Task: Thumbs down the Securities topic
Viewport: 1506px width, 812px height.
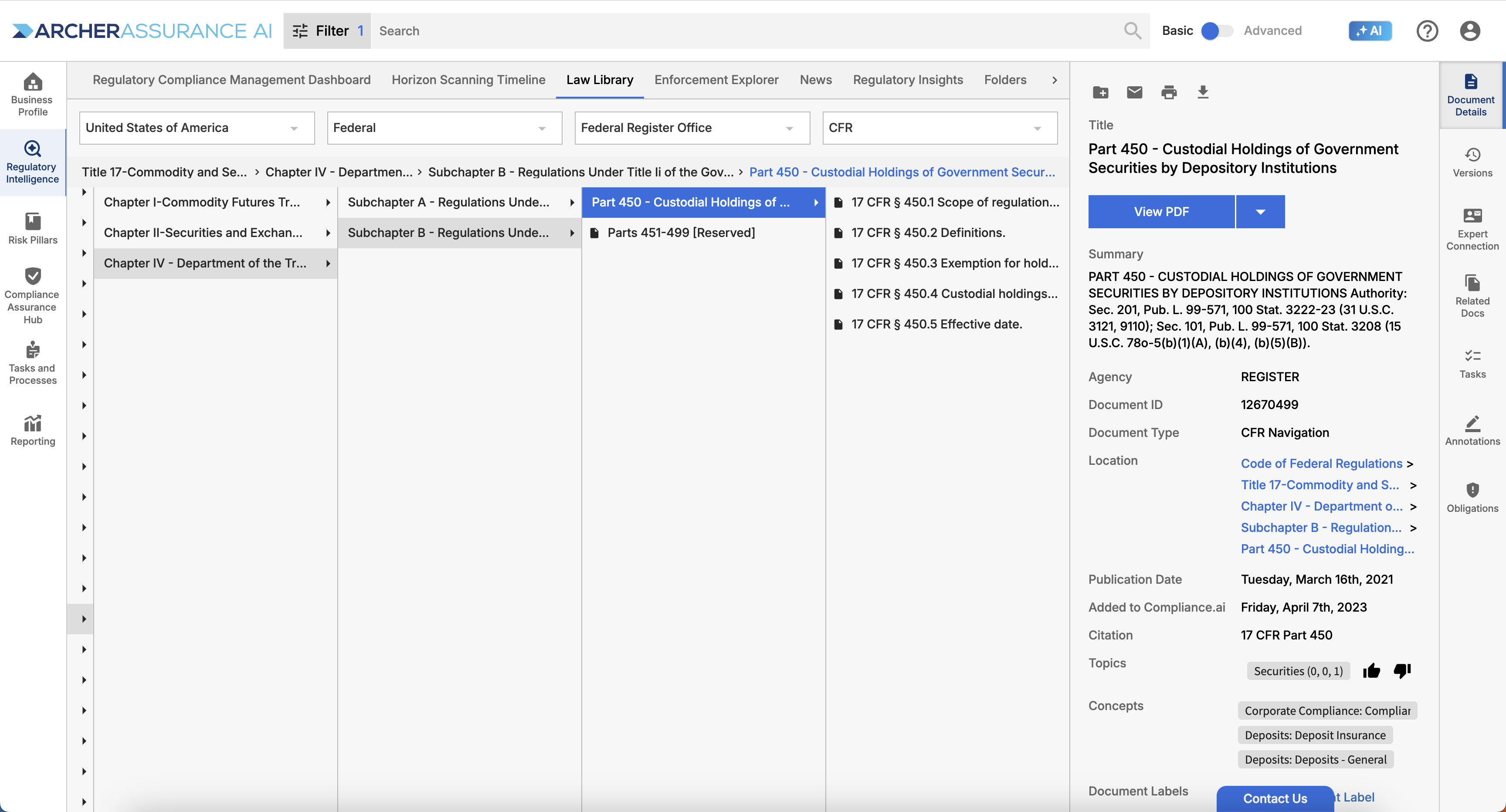Action: (1402, 670)
